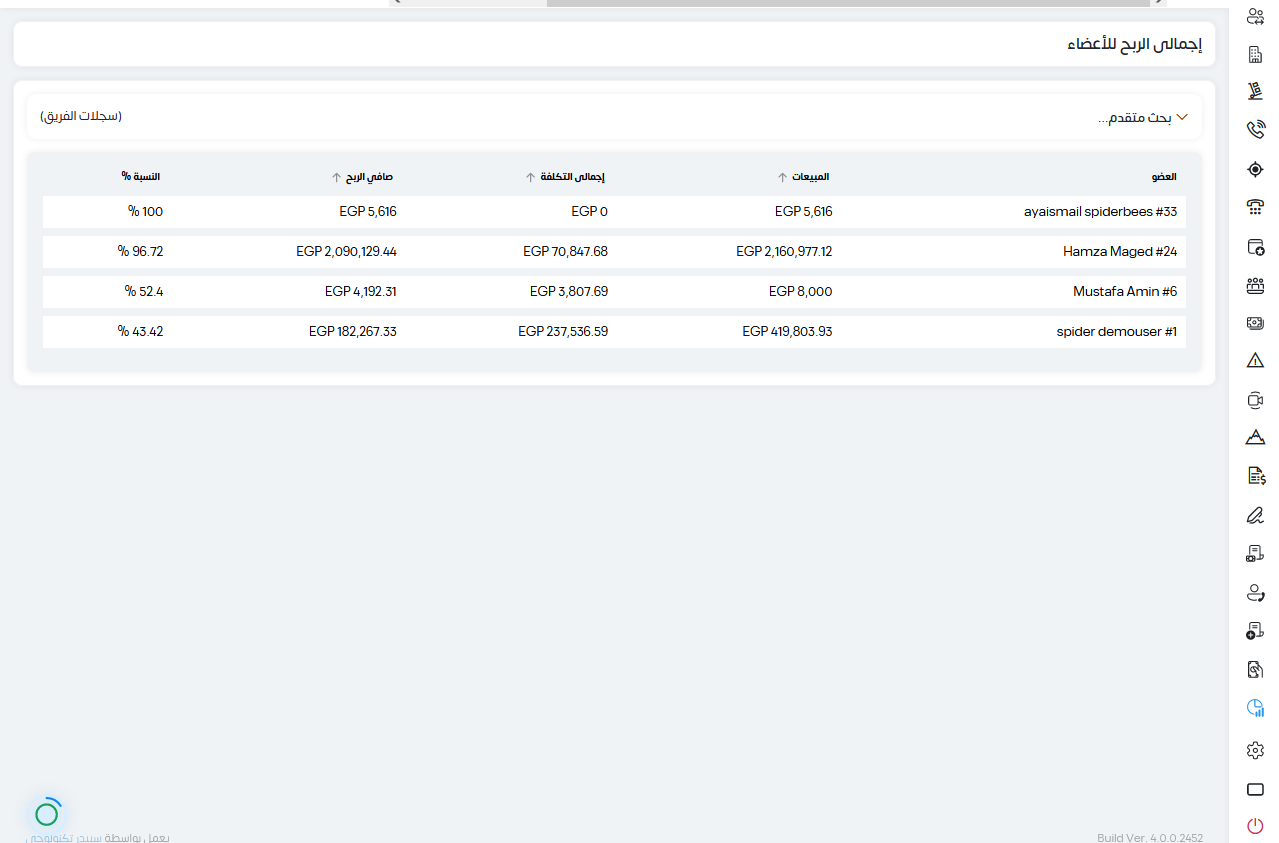Open the user with handset icon
1279x843 pixels.
coord(1255,593)
